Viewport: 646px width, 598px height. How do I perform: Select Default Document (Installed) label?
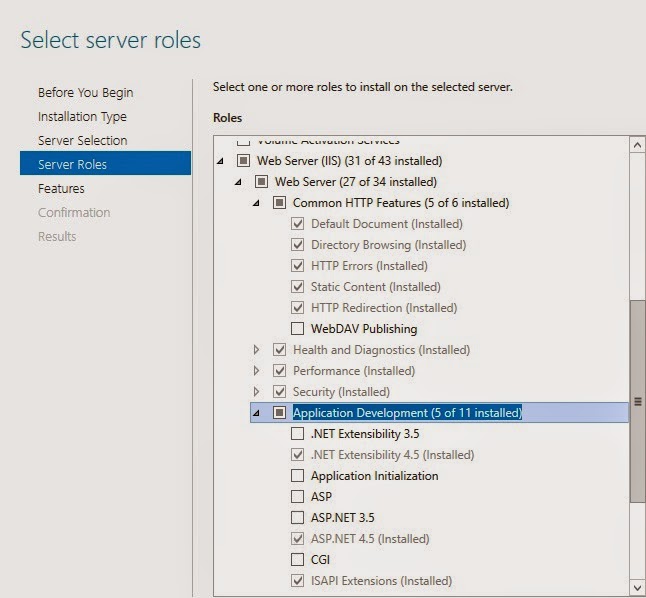(386, 224)
